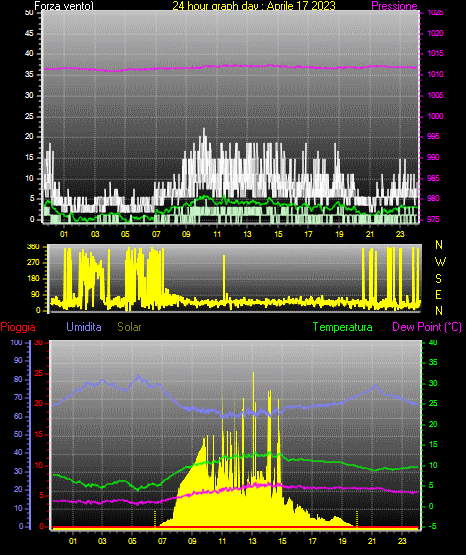The width and height of the screenshot is (466, 555).
Task: Click the 100 humidity scale value
Action: pos(16,343)
